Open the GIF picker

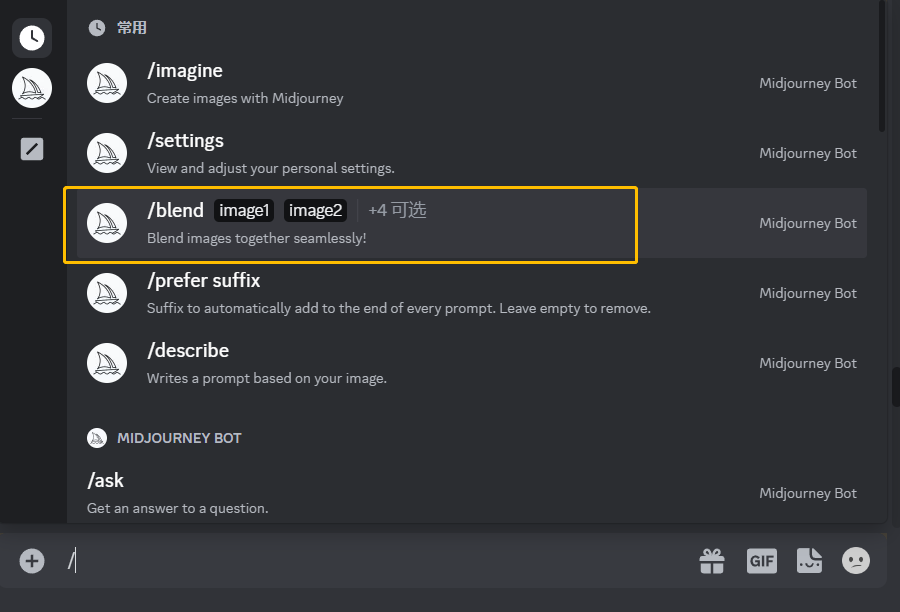[x=761, y=561]
